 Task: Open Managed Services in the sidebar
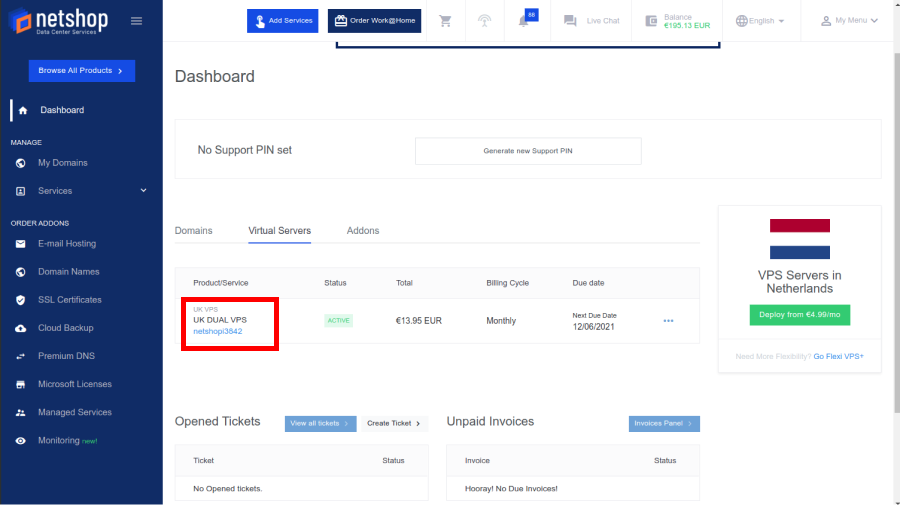75,413
